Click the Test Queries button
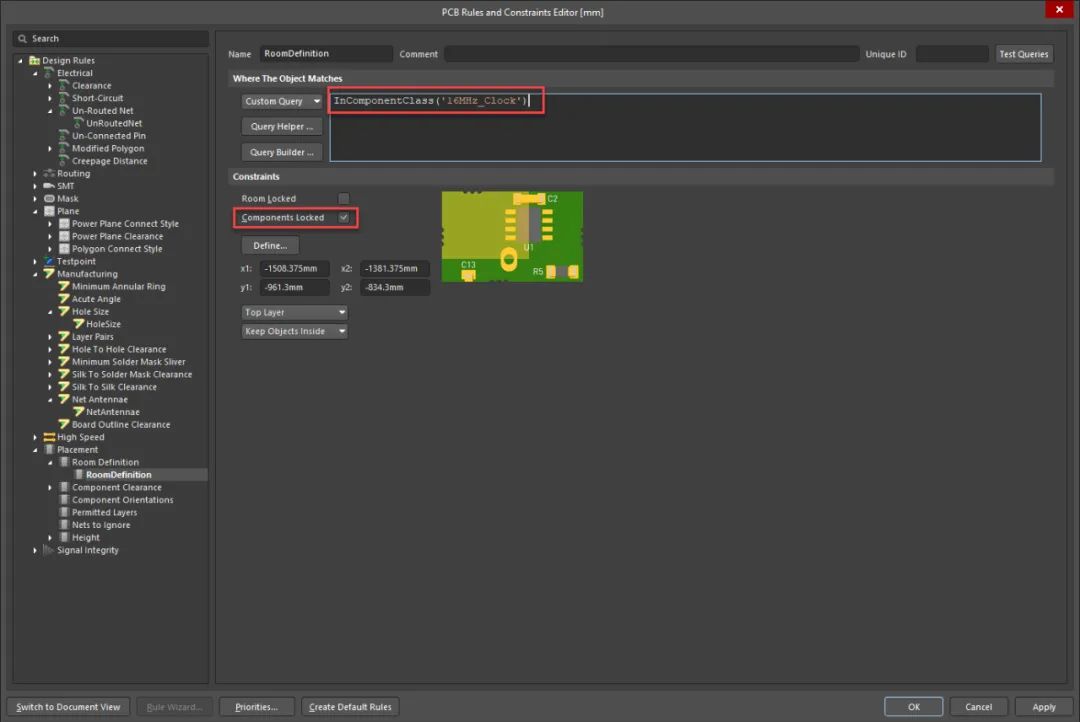 pyautogui.click(x=1024, y=54)
